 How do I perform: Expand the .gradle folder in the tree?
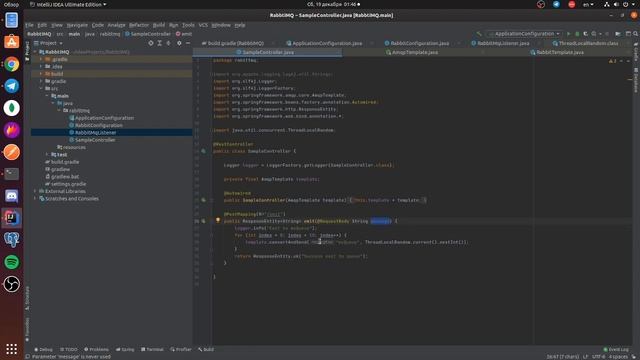click(x=41, y=59)
